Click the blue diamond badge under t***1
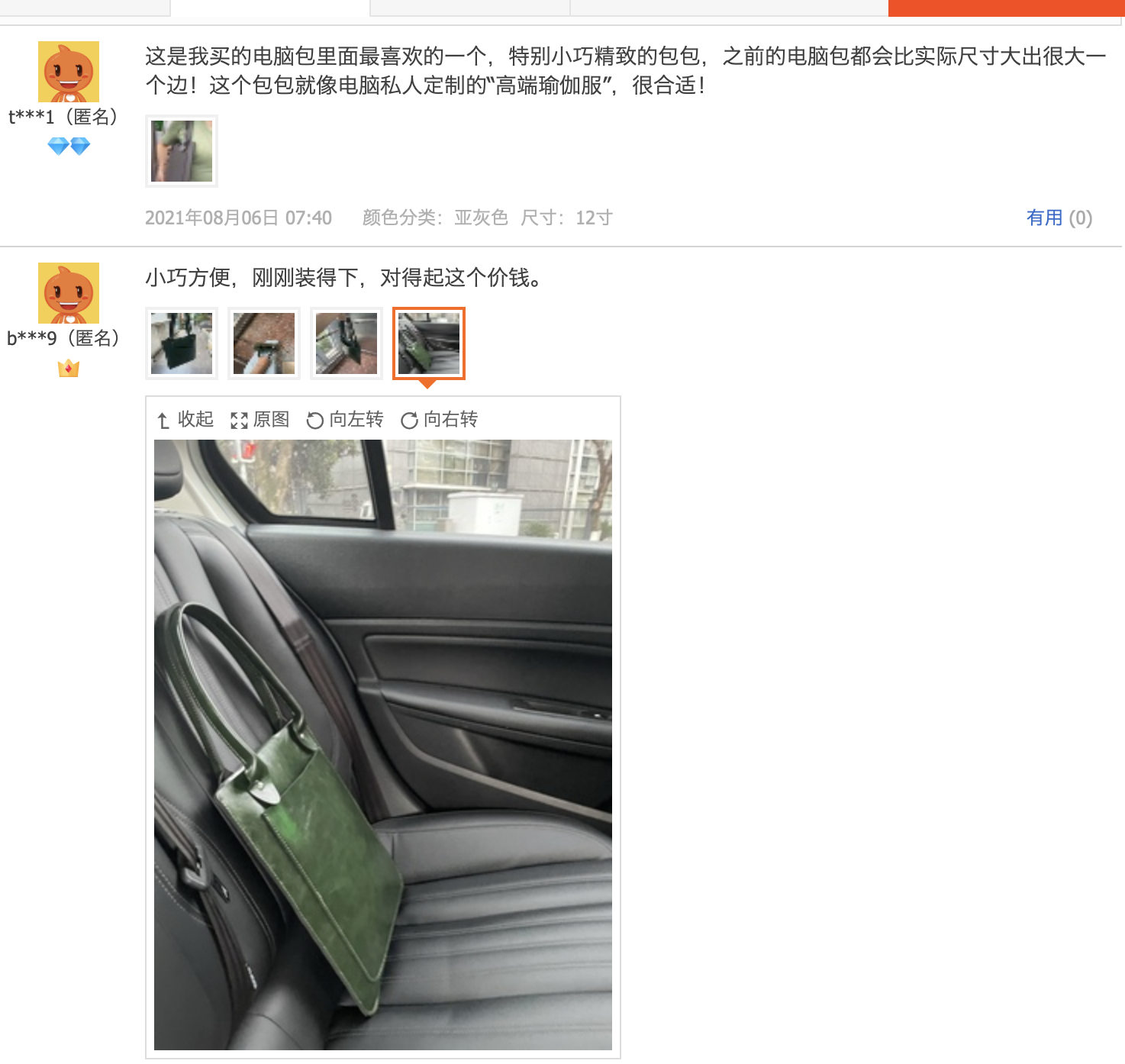 coord(69,146)
